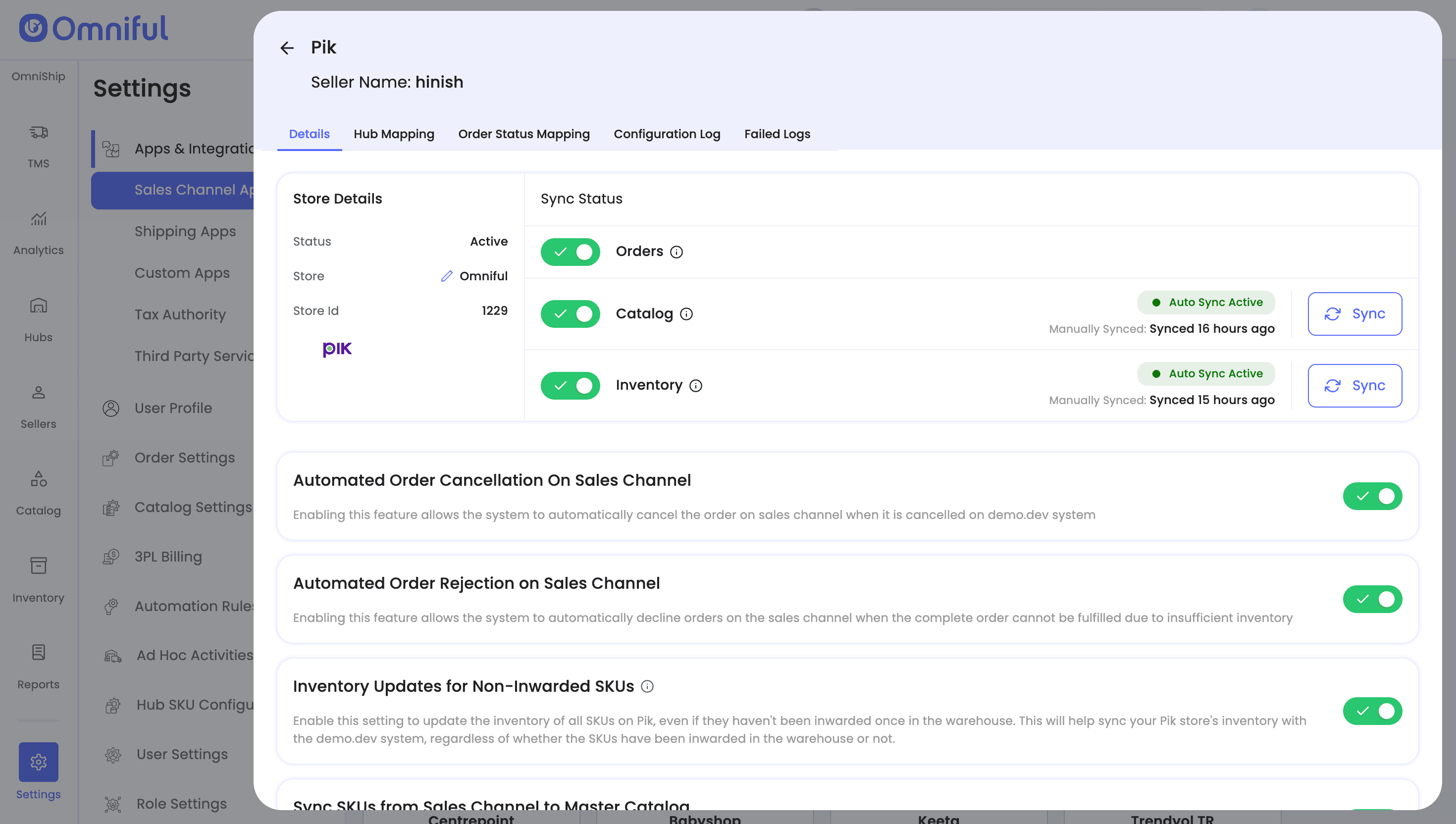1456x824 pixels.
Task: Open the Order Status Mapping tab
Action: coord(523,134)
